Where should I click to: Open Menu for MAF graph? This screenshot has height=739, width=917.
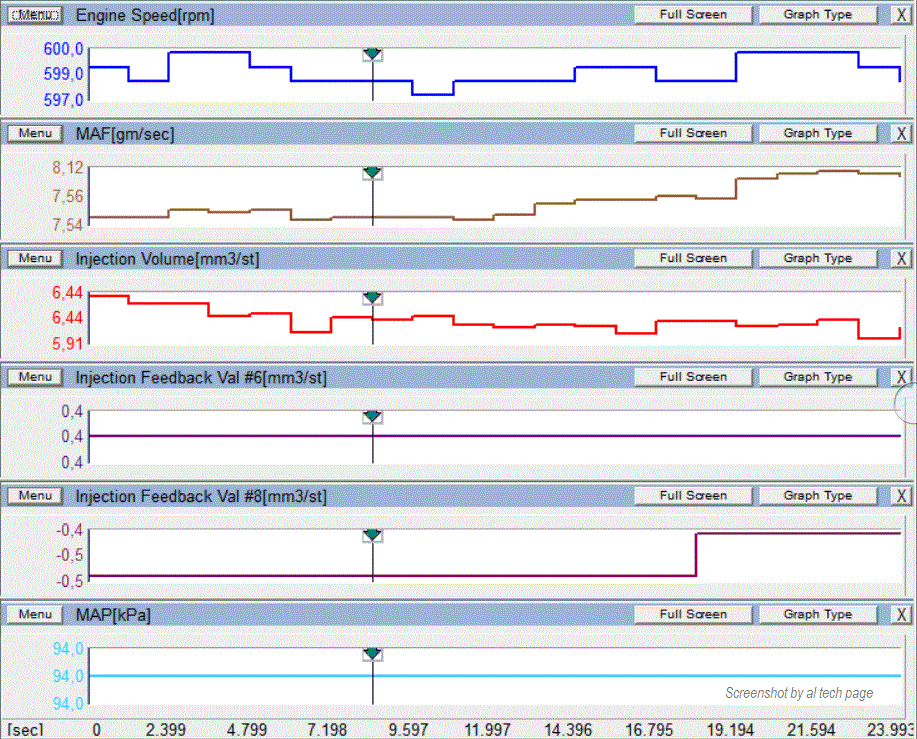click(x=35, y=133)
